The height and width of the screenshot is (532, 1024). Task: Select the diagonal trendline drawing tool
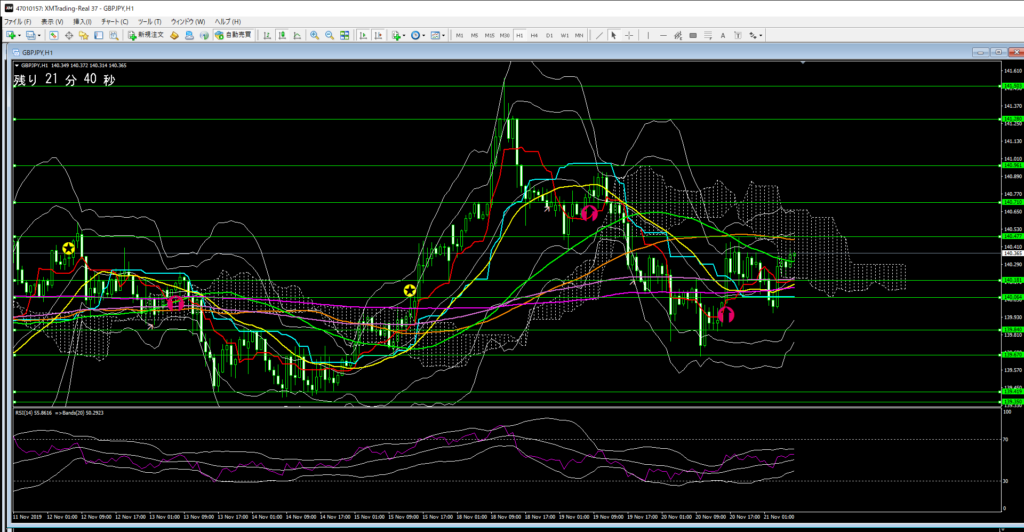(599, 35)
